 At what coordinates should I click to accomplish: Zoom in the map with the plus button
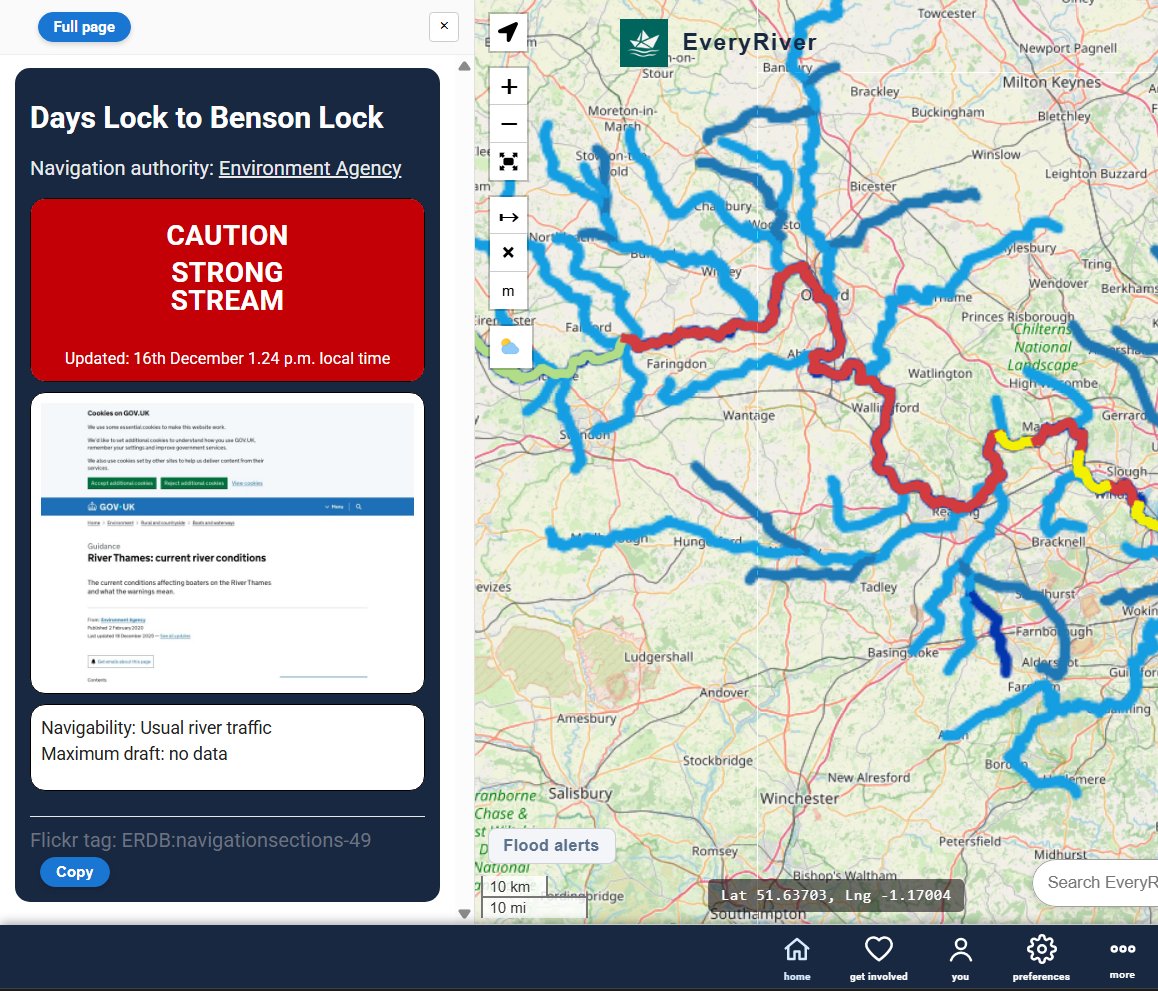coord(508,87)
